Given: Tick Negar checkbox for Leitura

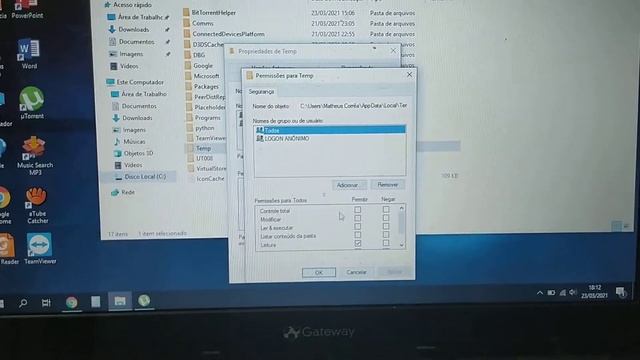Looking at the screenshot, I should [386, 244].
